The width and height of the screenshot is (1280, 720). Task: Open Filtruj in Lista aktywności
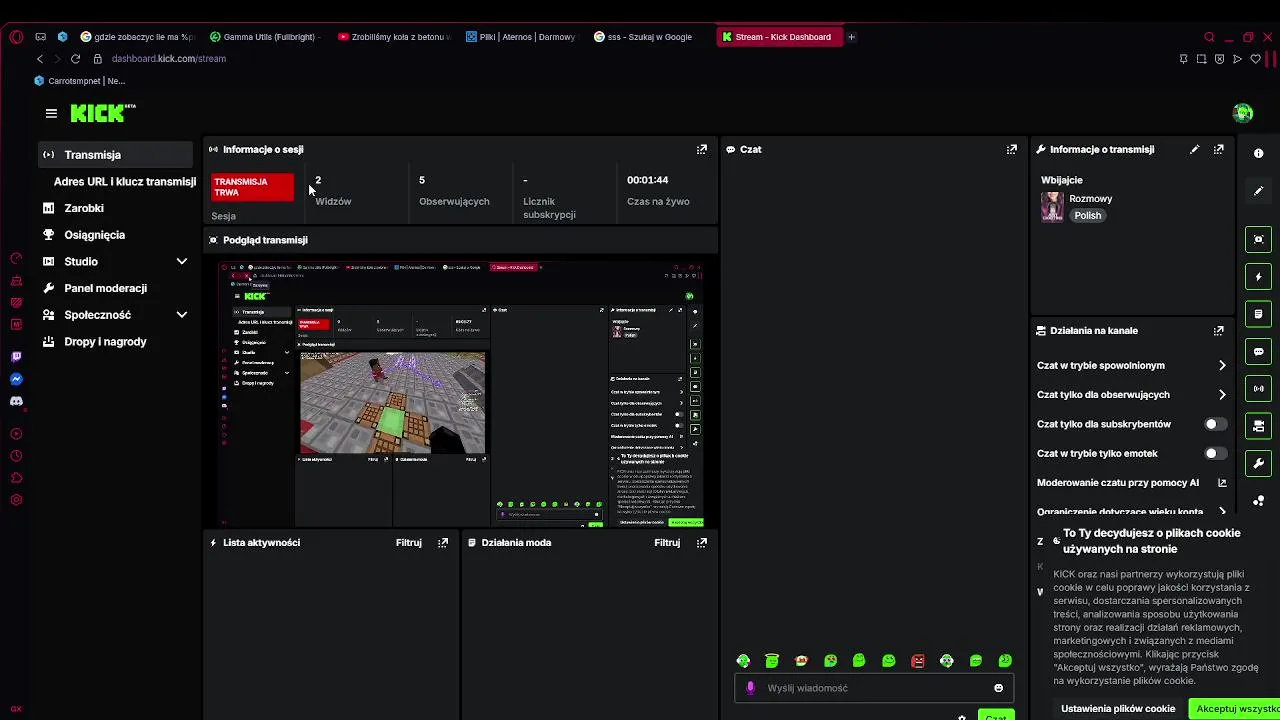coord(409,542)
